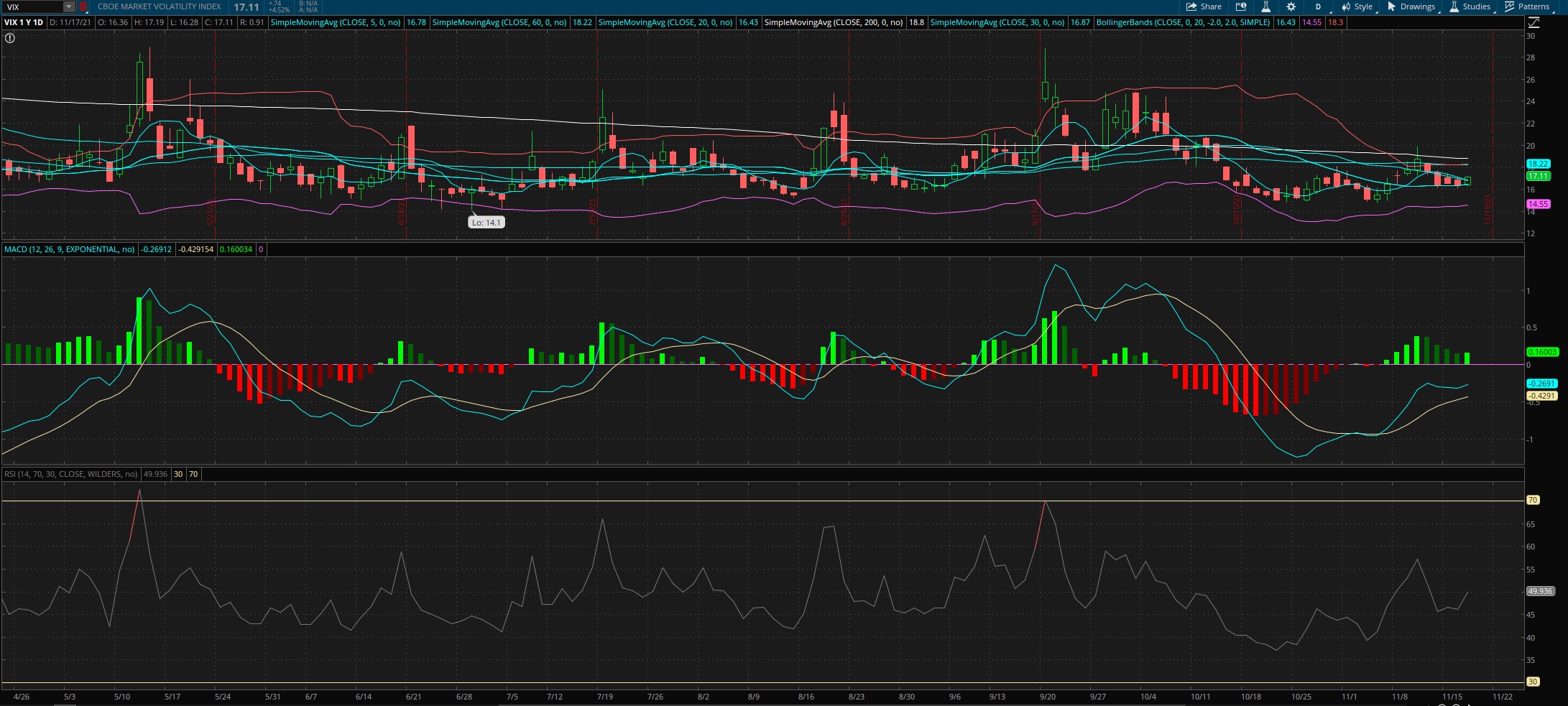Select the SimpleMovingAvg (CLOSE, 5, 0, no) label
The height and width of the screenshot is (706, 1568).
point(336,22)
